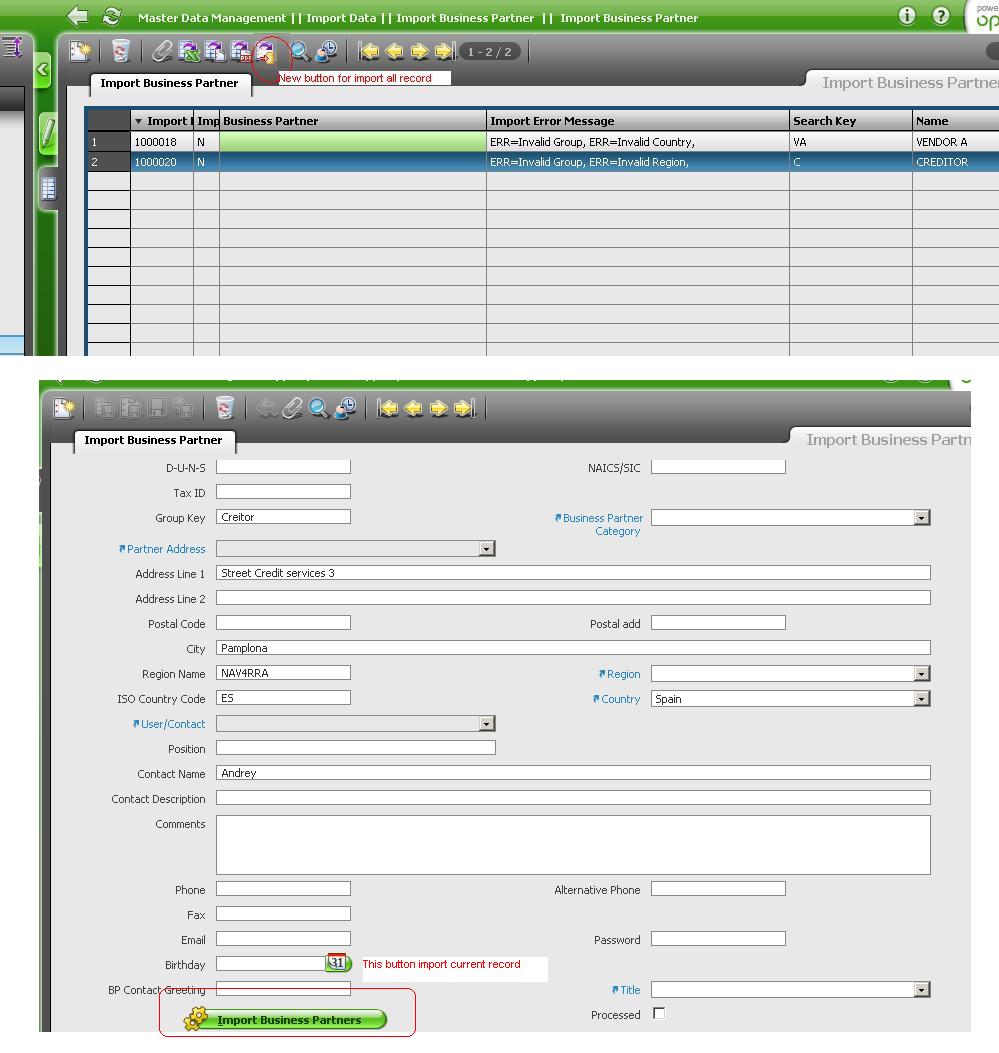Go to last record in grid toolbar
This screenshot has height=1053, width=999.
tap(445, 51)
